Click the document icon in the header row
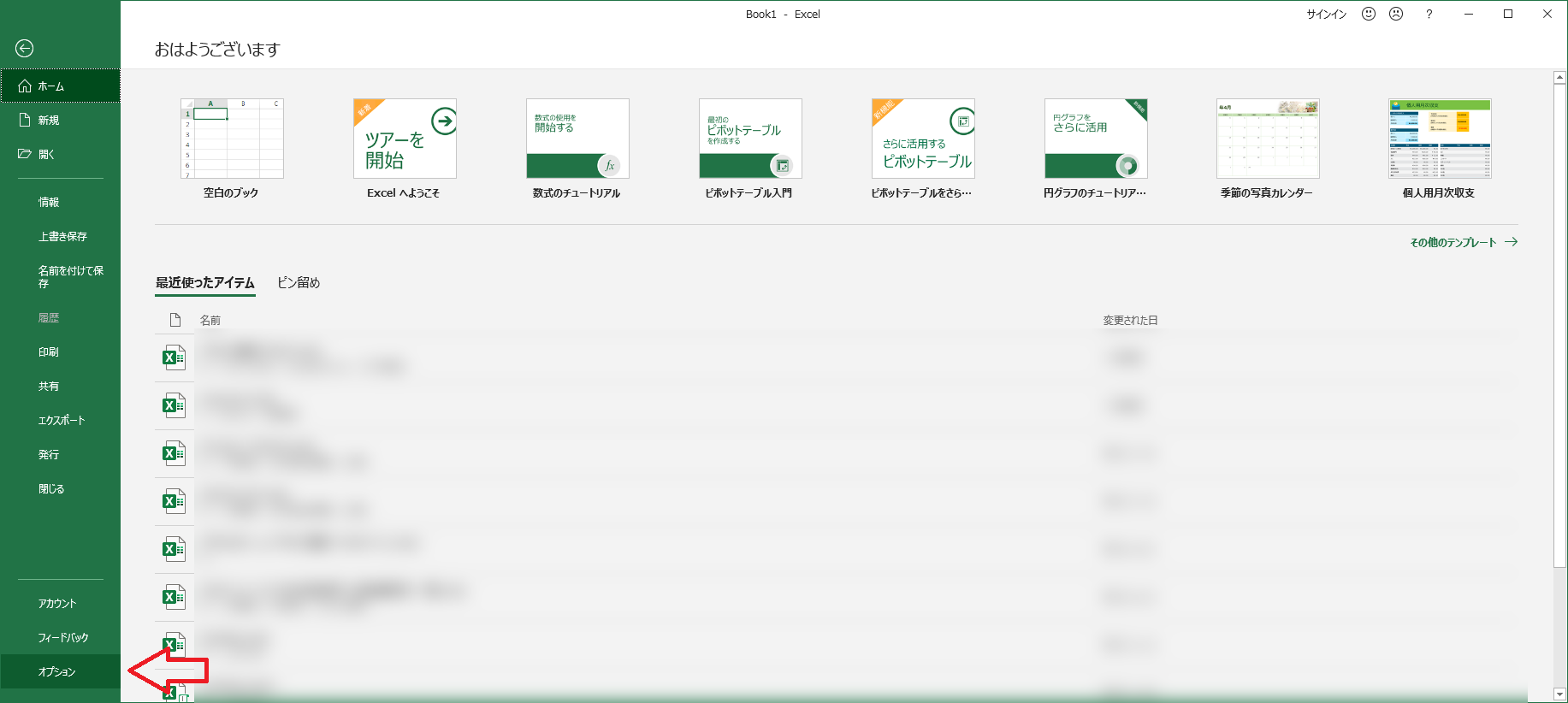1568x703 pixels. (x=175, y=320)
